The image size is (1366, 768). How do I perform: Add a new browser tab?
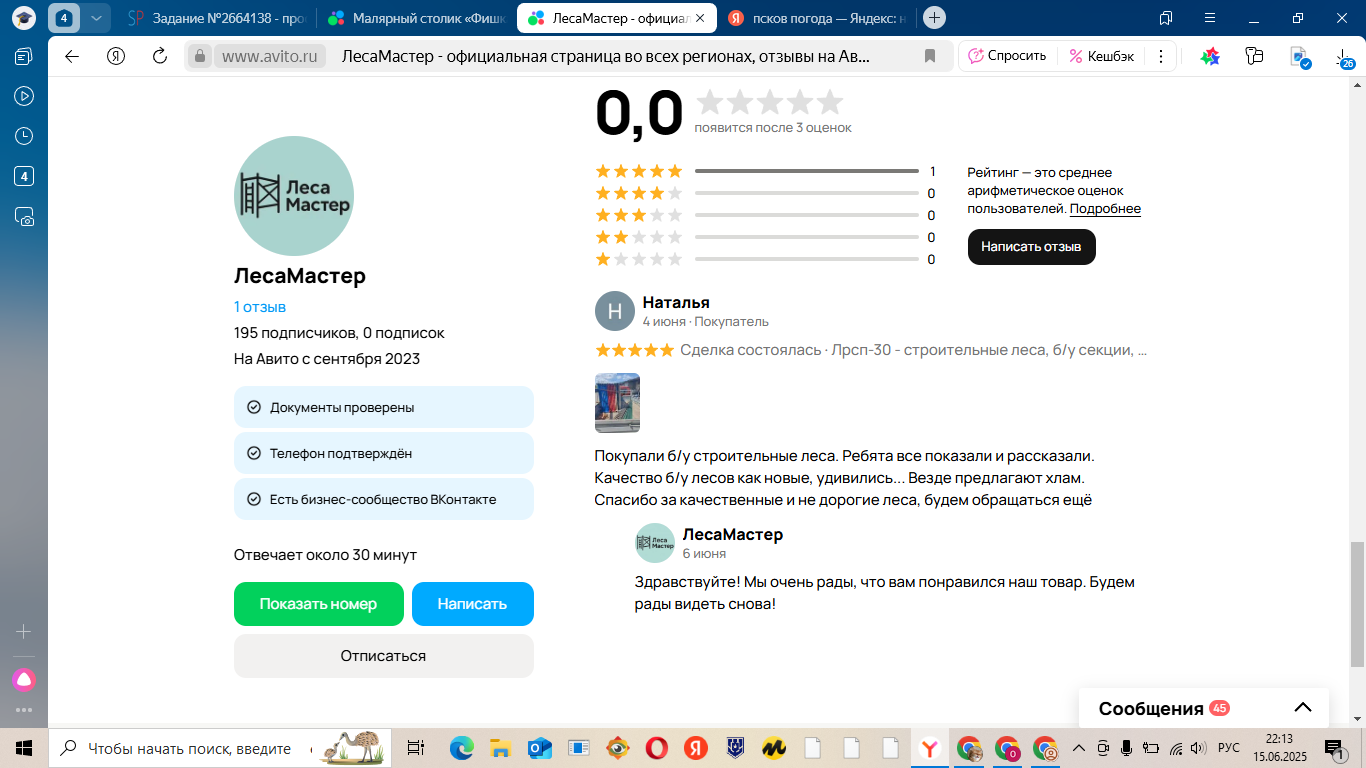(934, 17)
